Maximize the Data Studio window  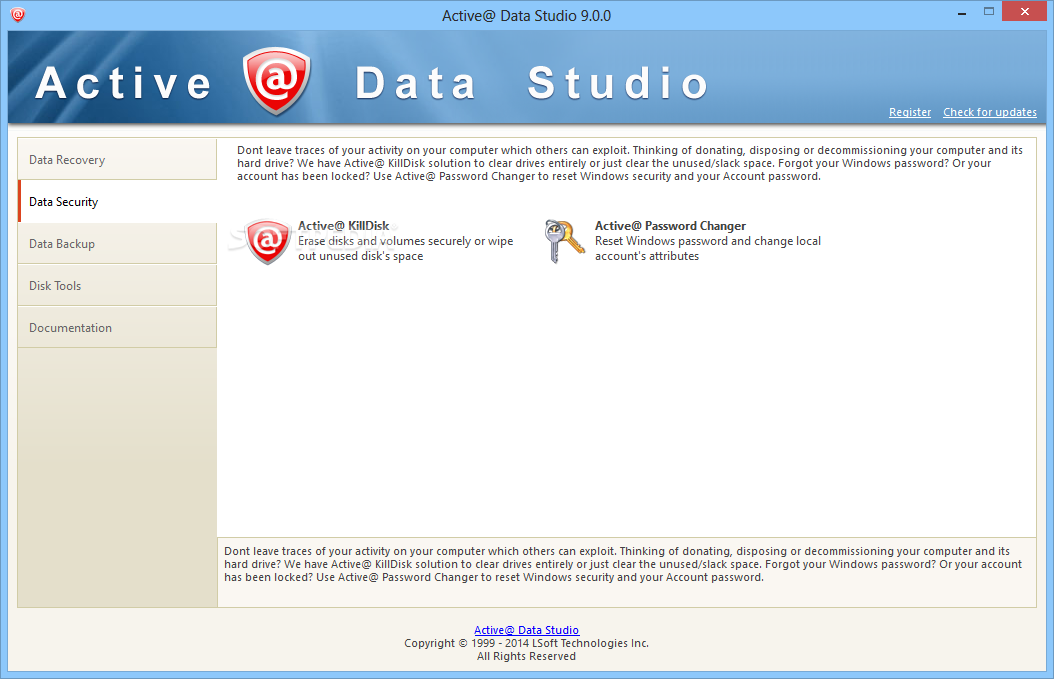989,11
